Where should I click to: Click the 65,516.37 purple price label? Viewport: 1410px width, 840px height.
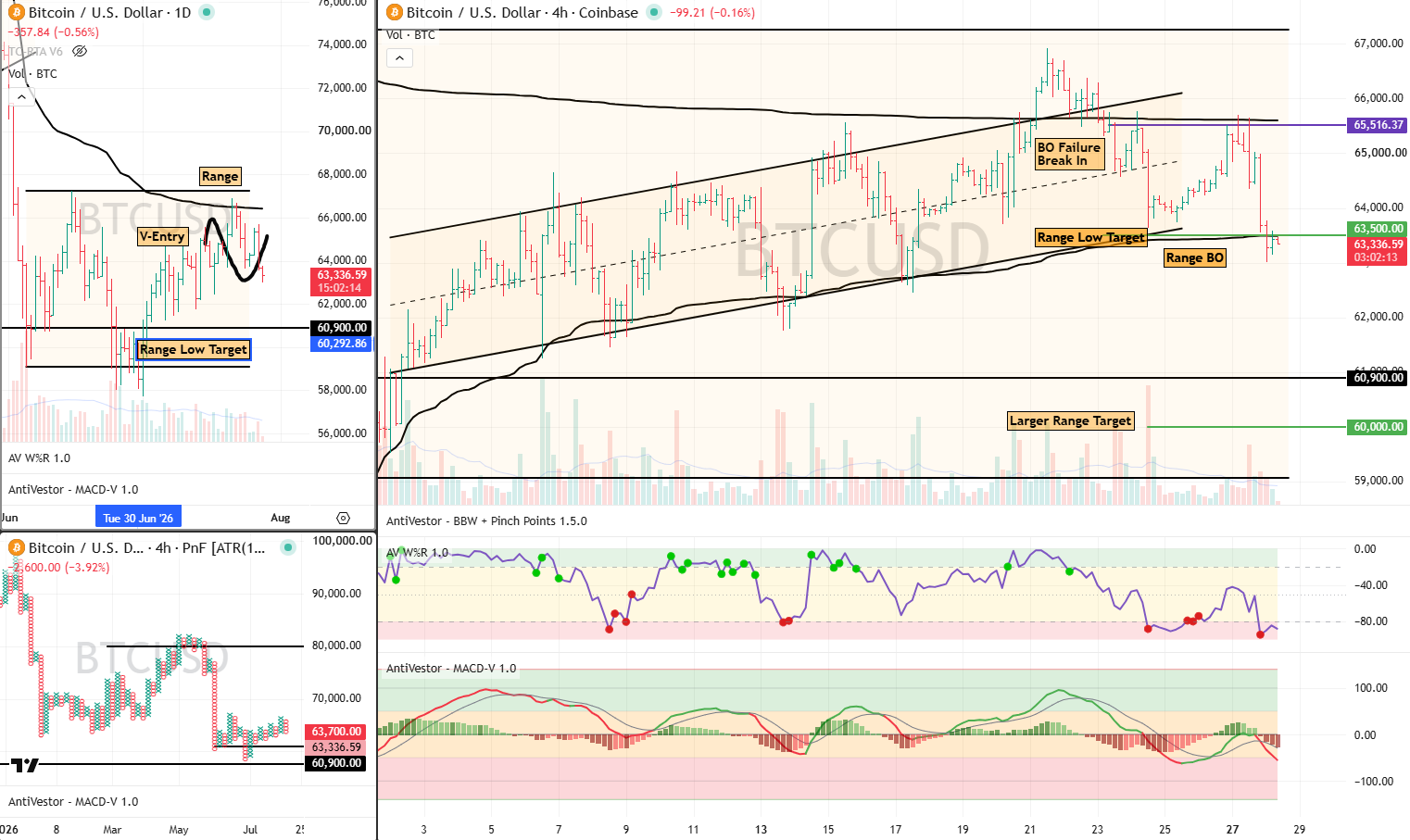(x=1378, y=124)
